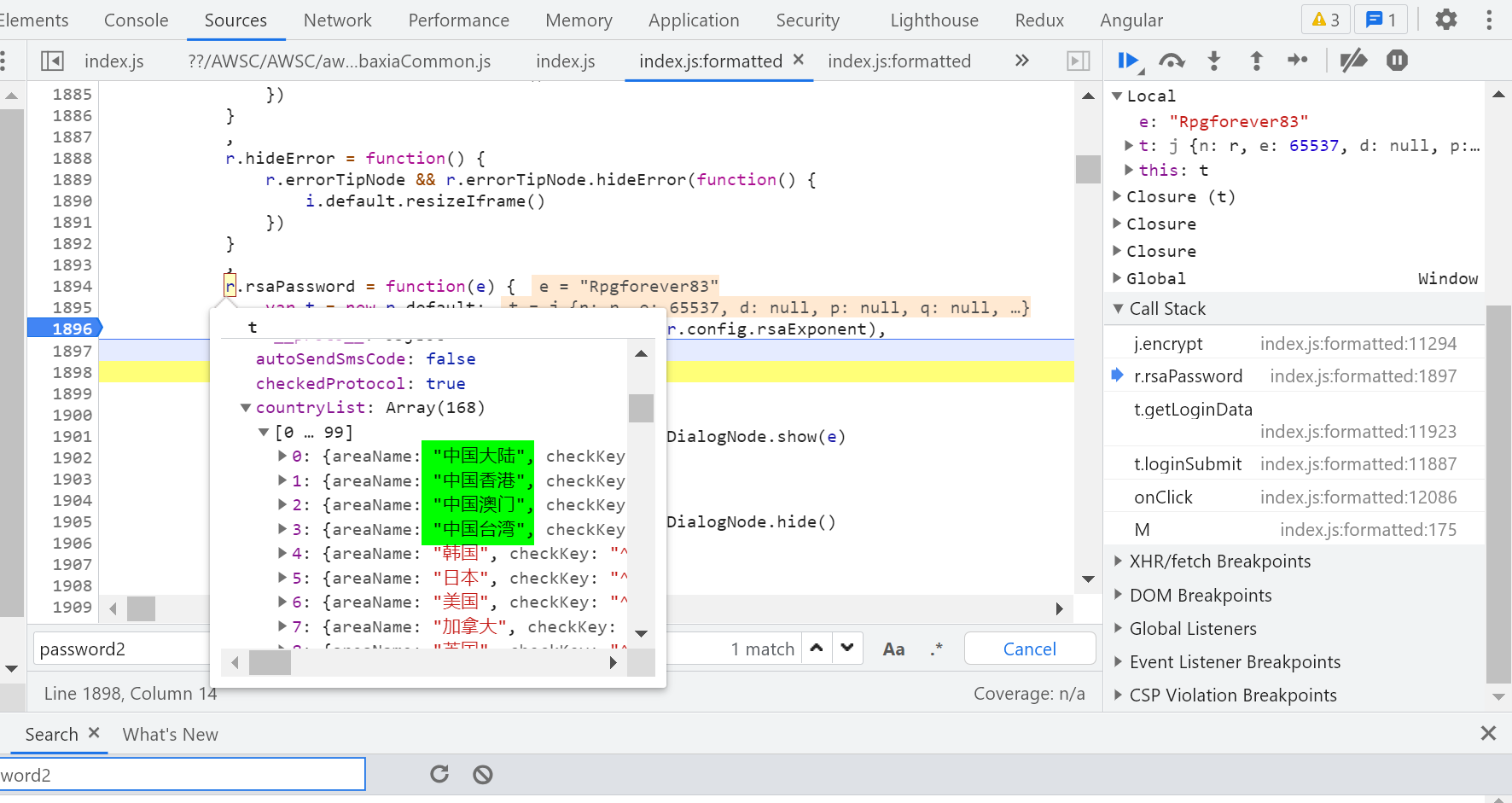Expand the Closure (t) scope

1117,197
